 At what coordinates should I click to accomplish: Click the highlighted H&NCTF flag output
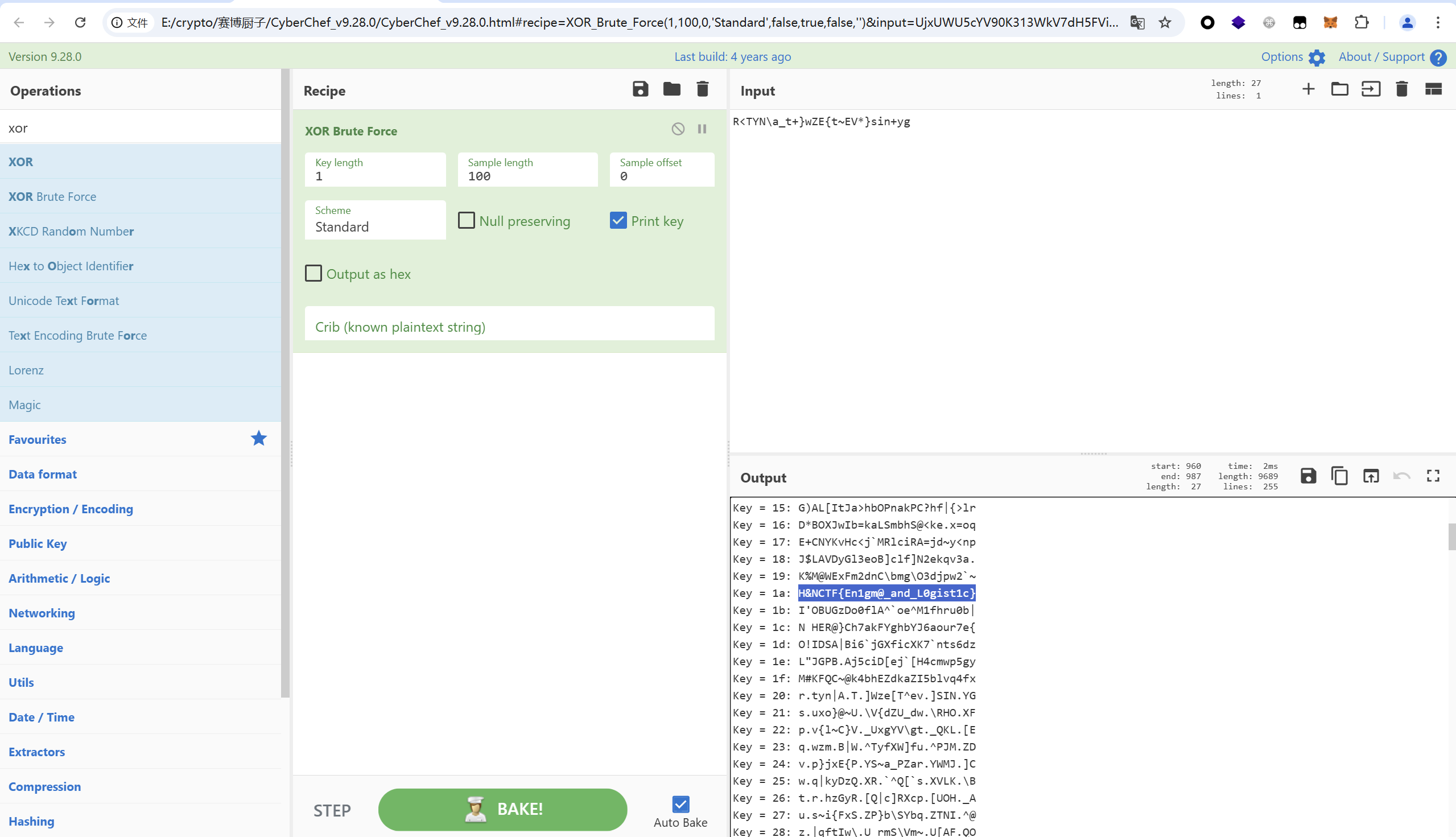[886, 593]
